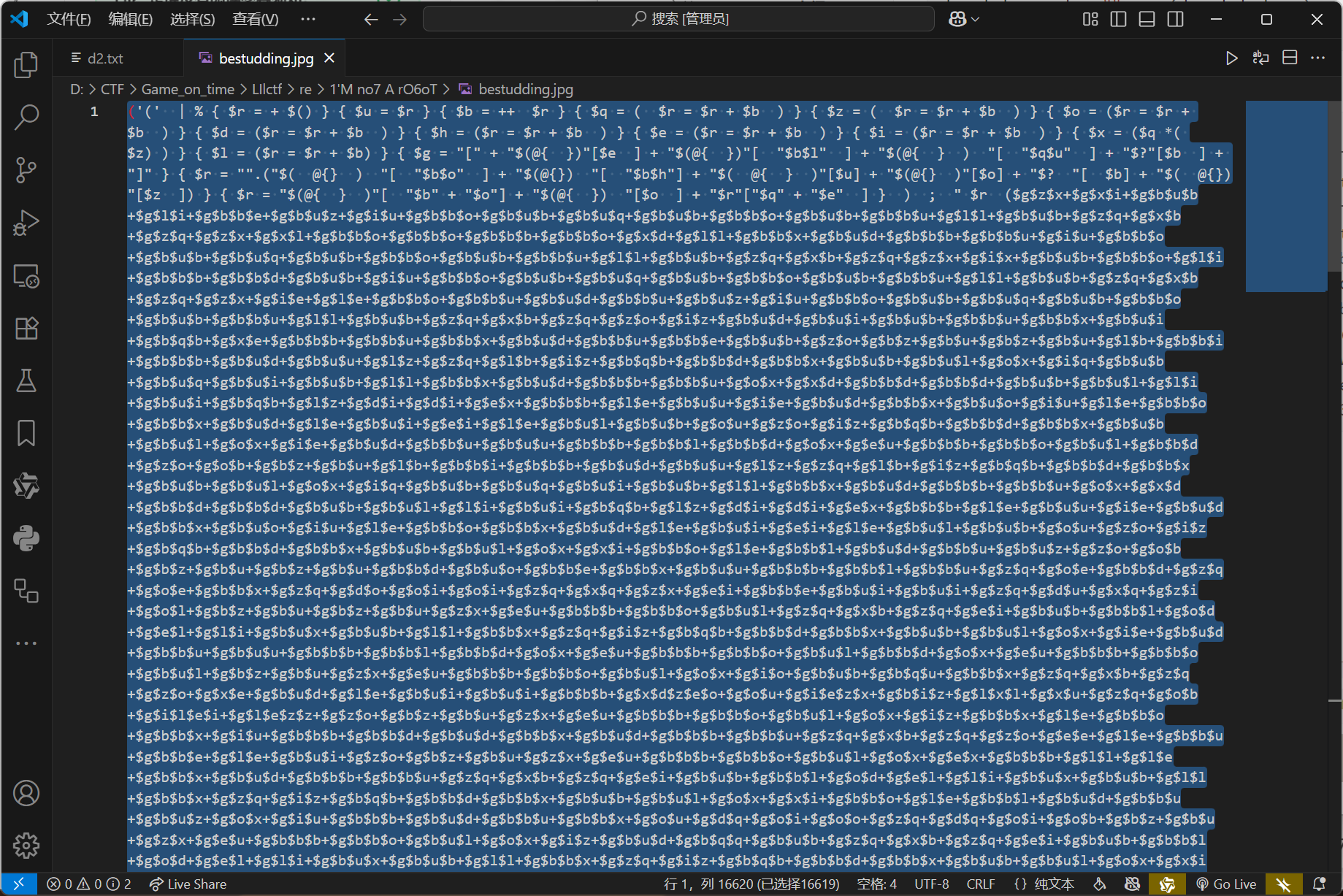
Task: Click Go Live in status bar
Action: [1226, 884]
